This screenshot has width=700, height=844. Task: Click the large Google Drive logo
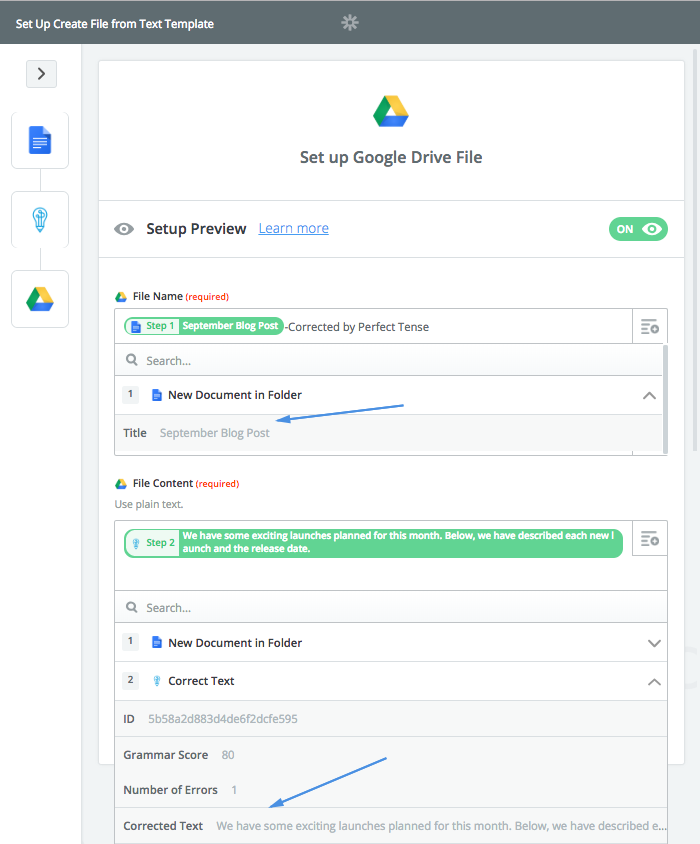[391, 111]
